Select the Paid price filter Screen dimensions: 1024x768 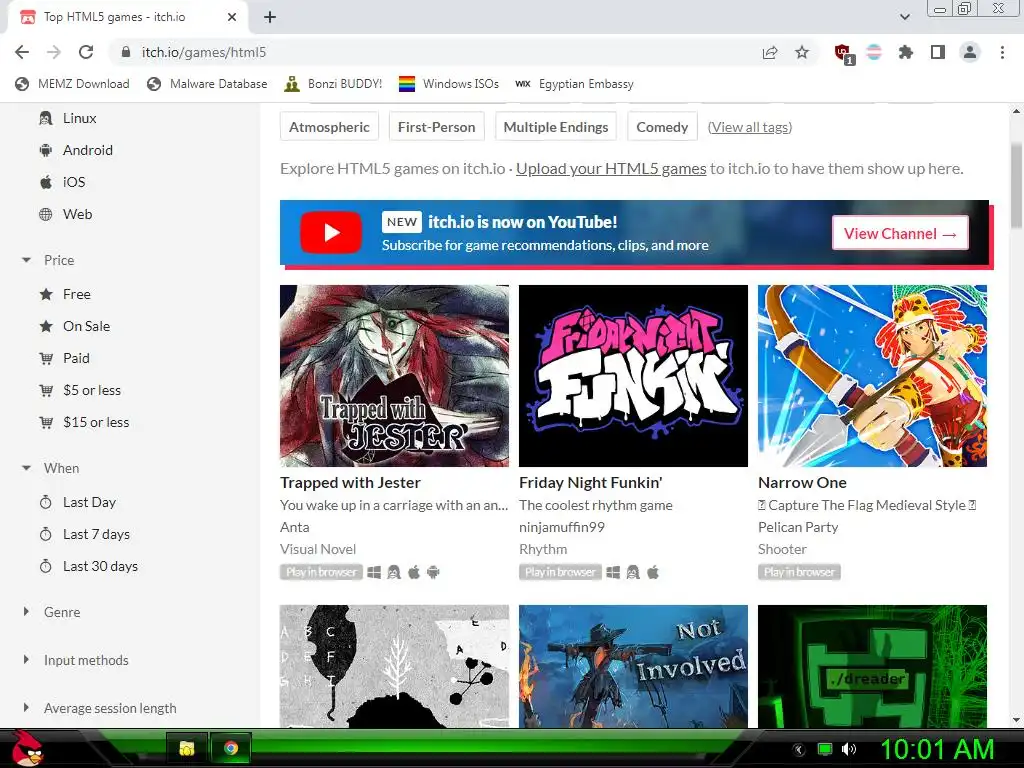[x=65, y=358]
